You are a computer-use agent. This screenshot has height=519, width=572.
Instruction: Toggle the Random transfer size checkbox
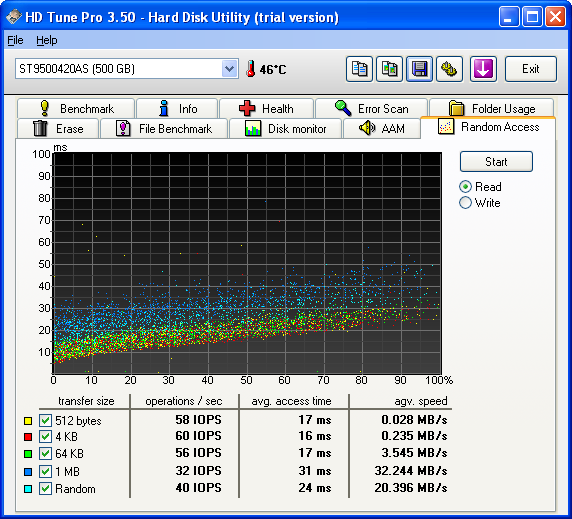(x=45, y=488)
